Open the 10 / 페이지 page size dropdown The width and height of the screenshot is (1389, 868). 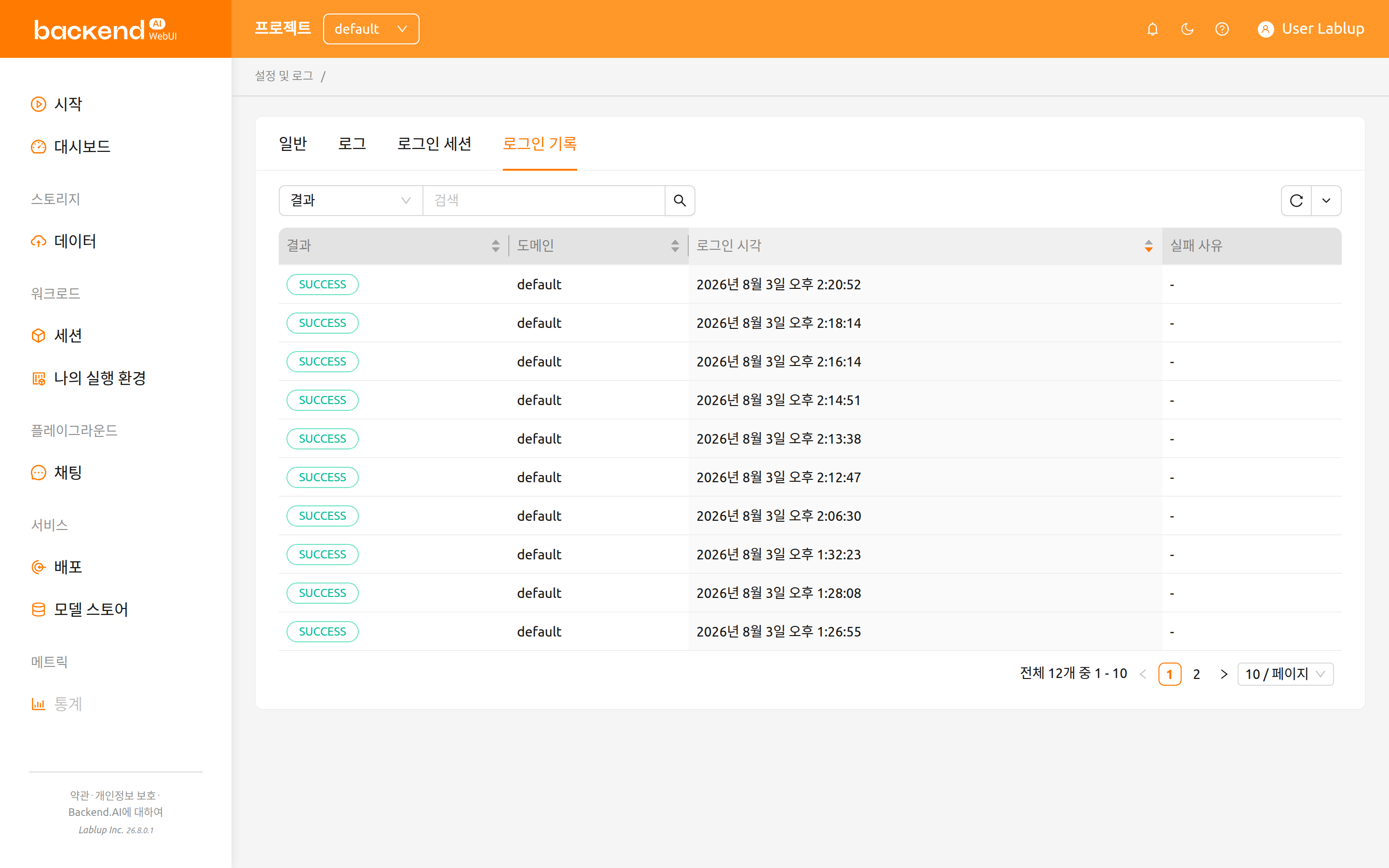pyautogui.click(x=1286, y=674)
